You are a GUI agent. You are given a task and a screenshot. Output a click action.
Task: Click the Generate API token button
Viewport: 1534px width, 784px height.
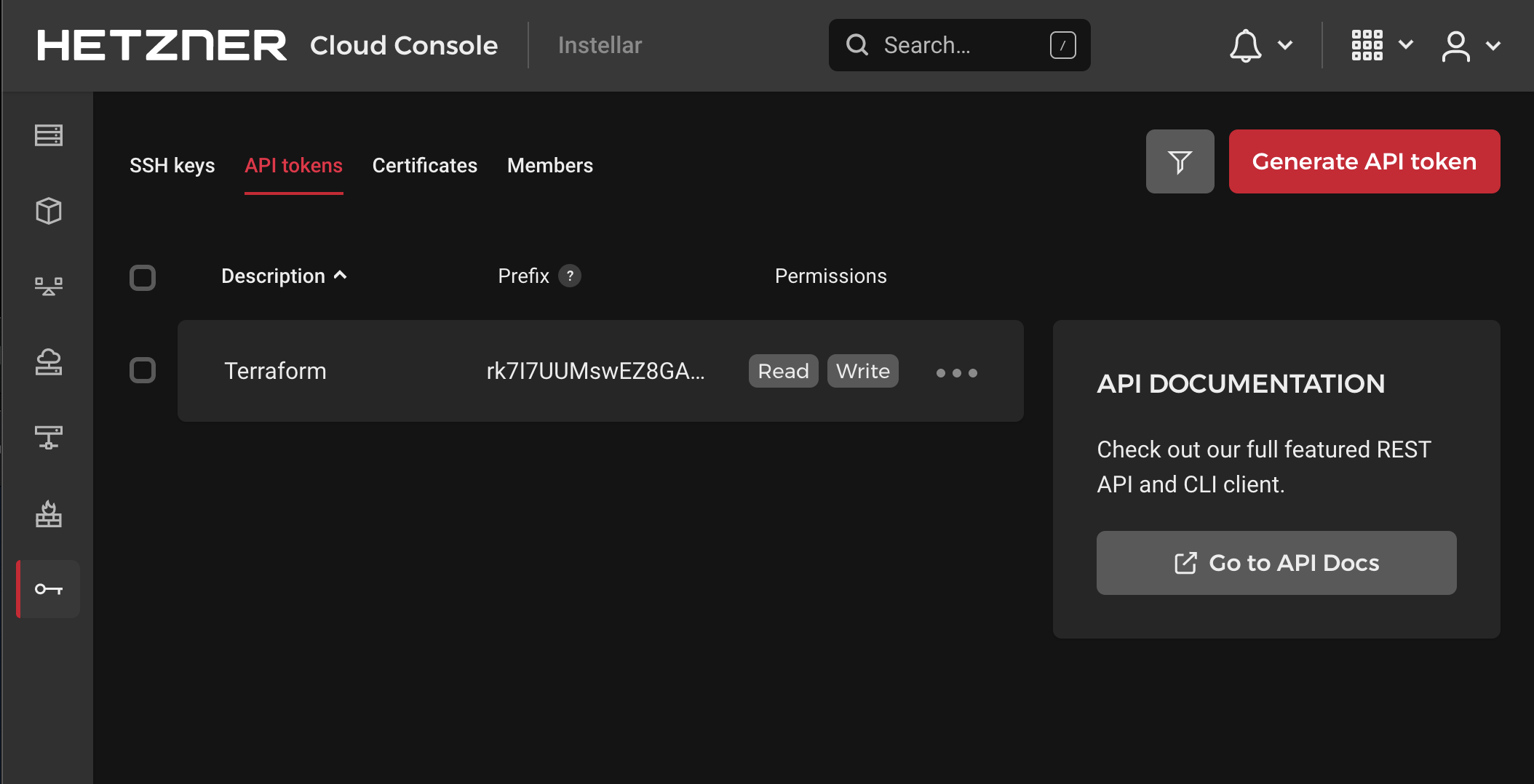point(1364,161)
